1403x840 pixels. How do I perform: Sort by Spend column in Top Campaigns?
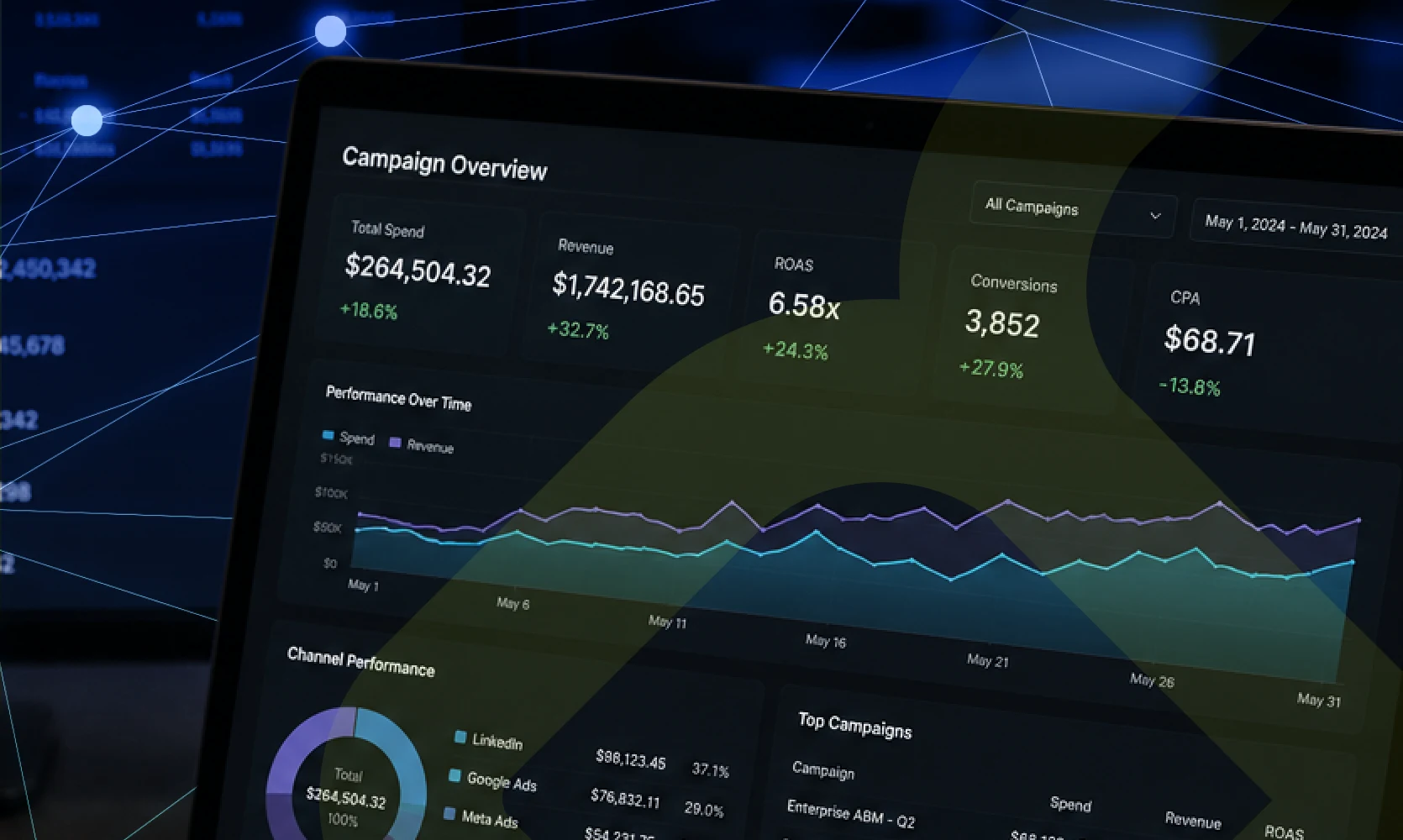[x=1070, y=804]
